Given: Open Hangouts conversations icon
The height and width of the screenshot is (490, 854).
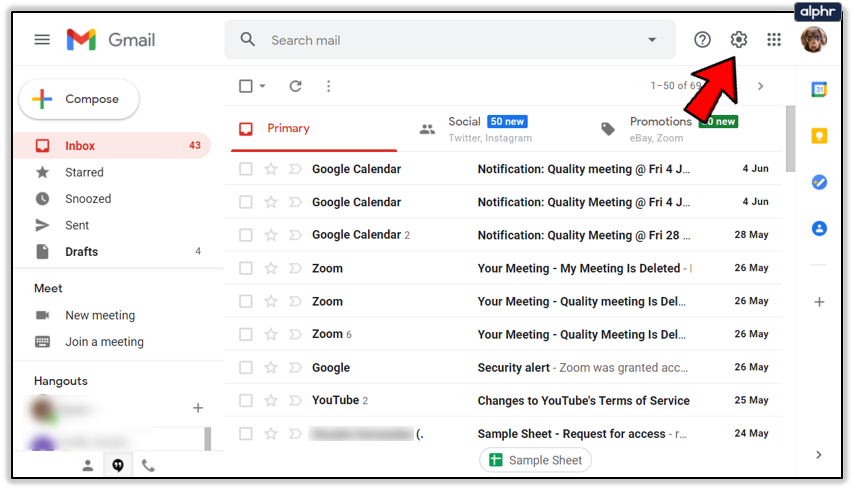Looking at the screenshot, I should tap(118, 466).
